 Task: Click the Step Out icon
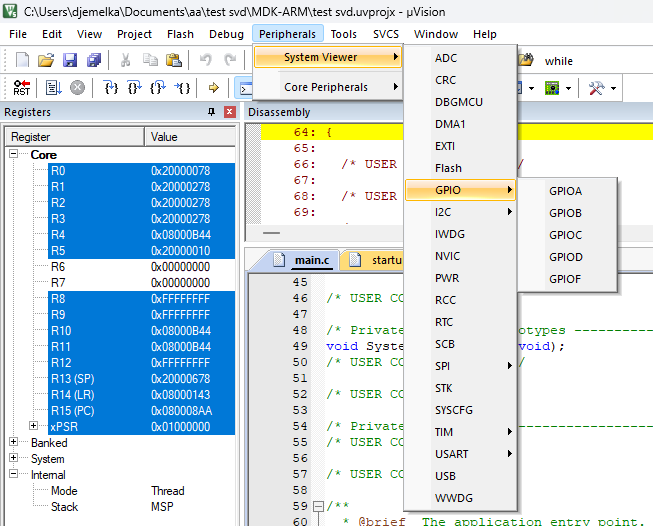pyautogui.click(x=158, y=88)
